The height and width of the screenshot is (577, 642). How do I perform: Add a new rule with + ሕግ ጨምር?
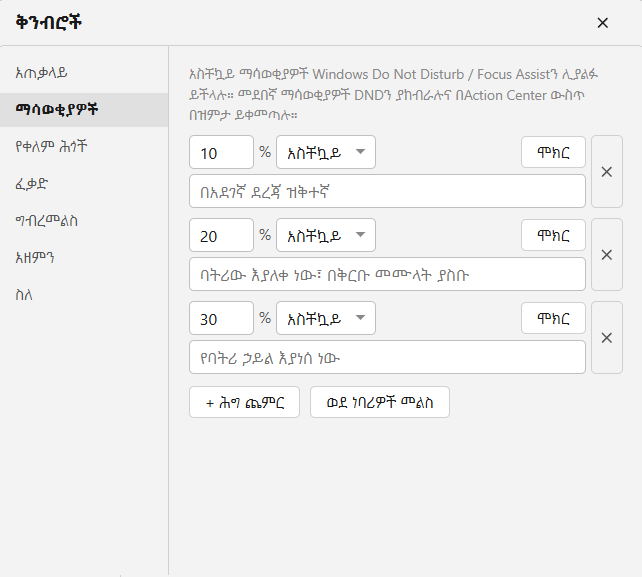[244, 402]
